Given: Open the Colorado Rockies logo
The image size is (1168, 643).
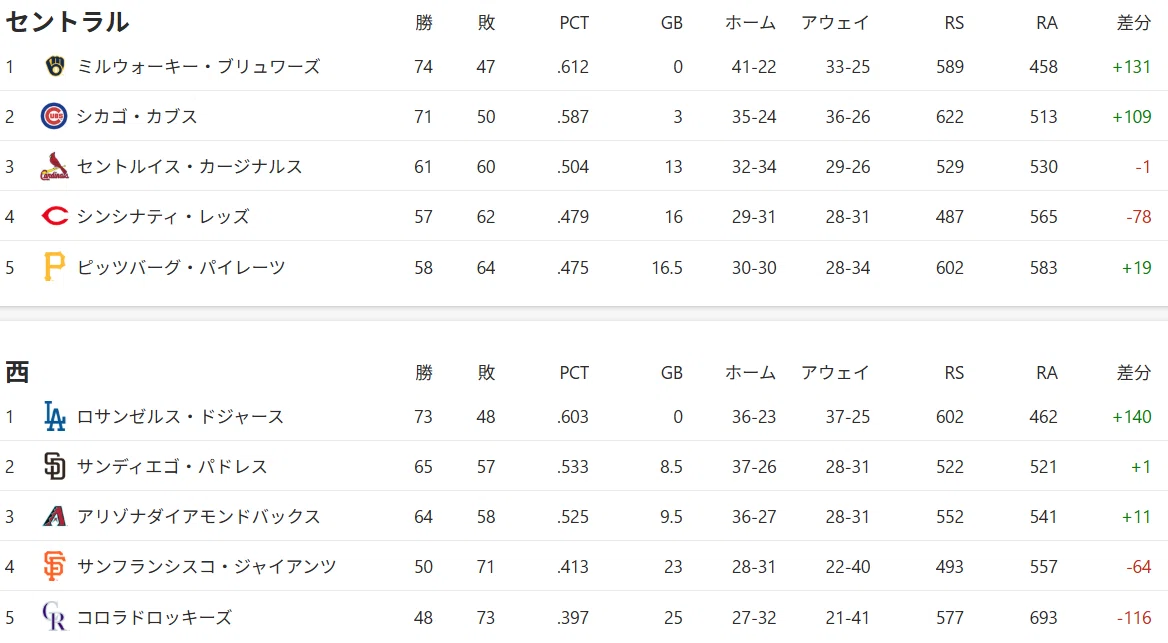Looking at the screenshot, I should [54, 616].
